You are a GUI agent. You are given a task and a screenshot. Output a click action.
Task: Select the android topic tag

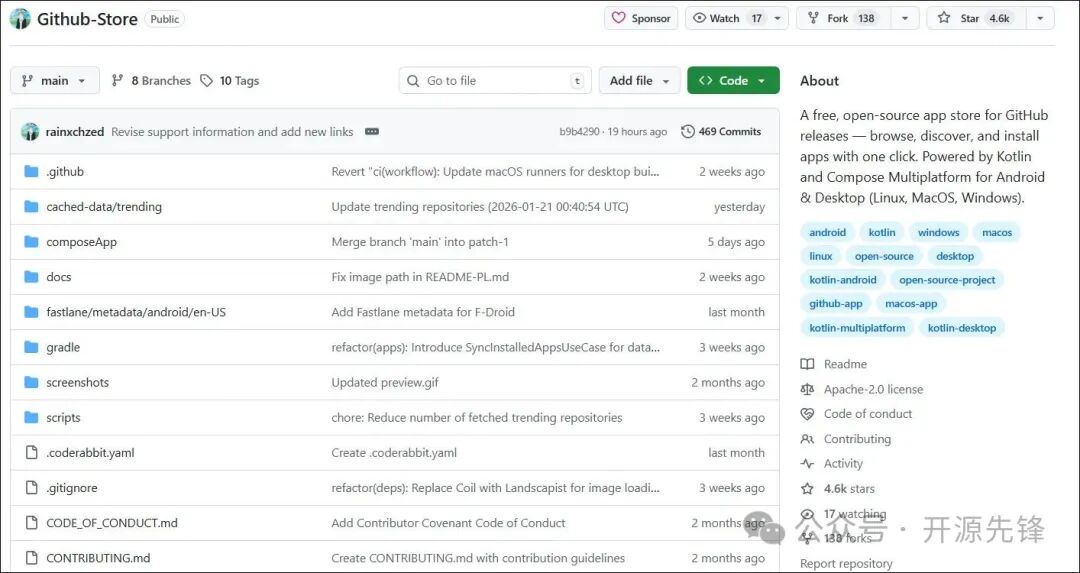[827, 232]
